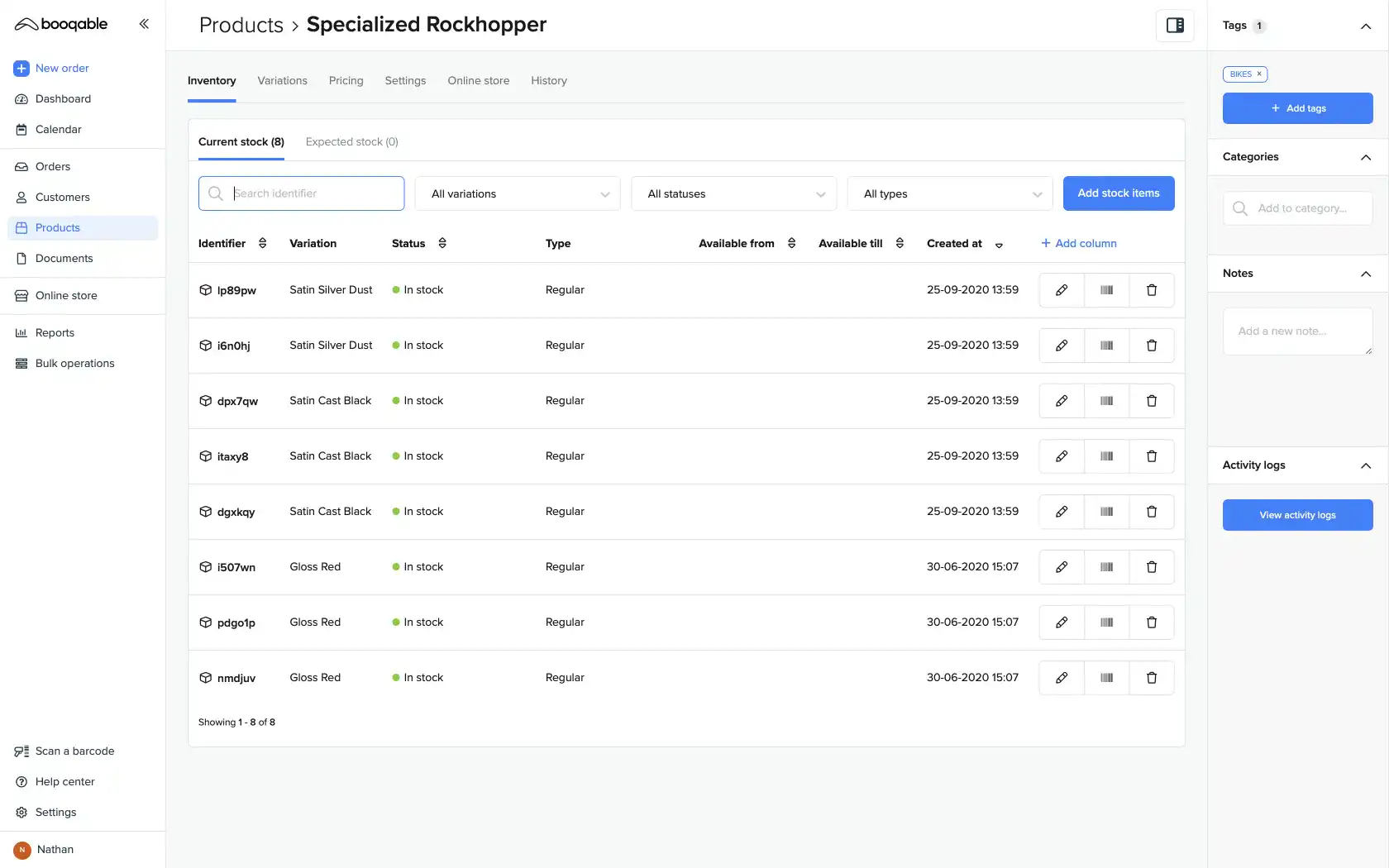This screenshot has height=868, width=1389.
Task: Open Calendar in the sidebar
Action: [58, 129]
